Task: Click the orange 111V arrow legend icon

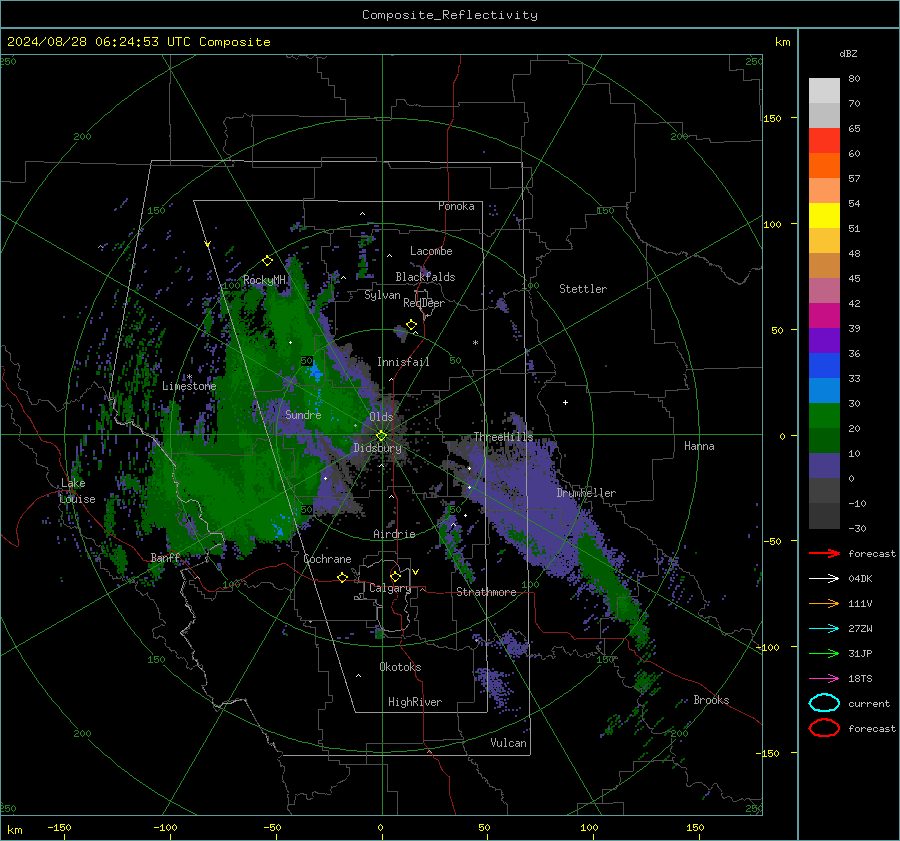Action: 824,603
